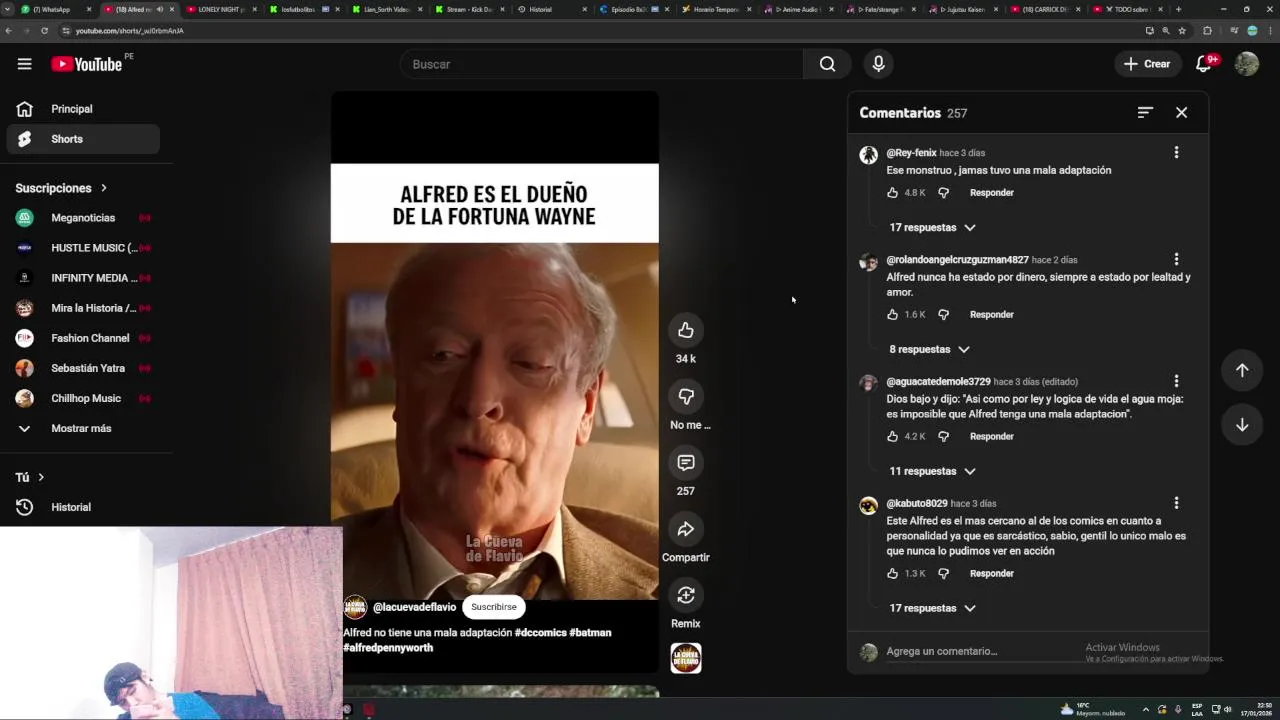Open the YouTube hamburger guide menu

tap(24, 64)
